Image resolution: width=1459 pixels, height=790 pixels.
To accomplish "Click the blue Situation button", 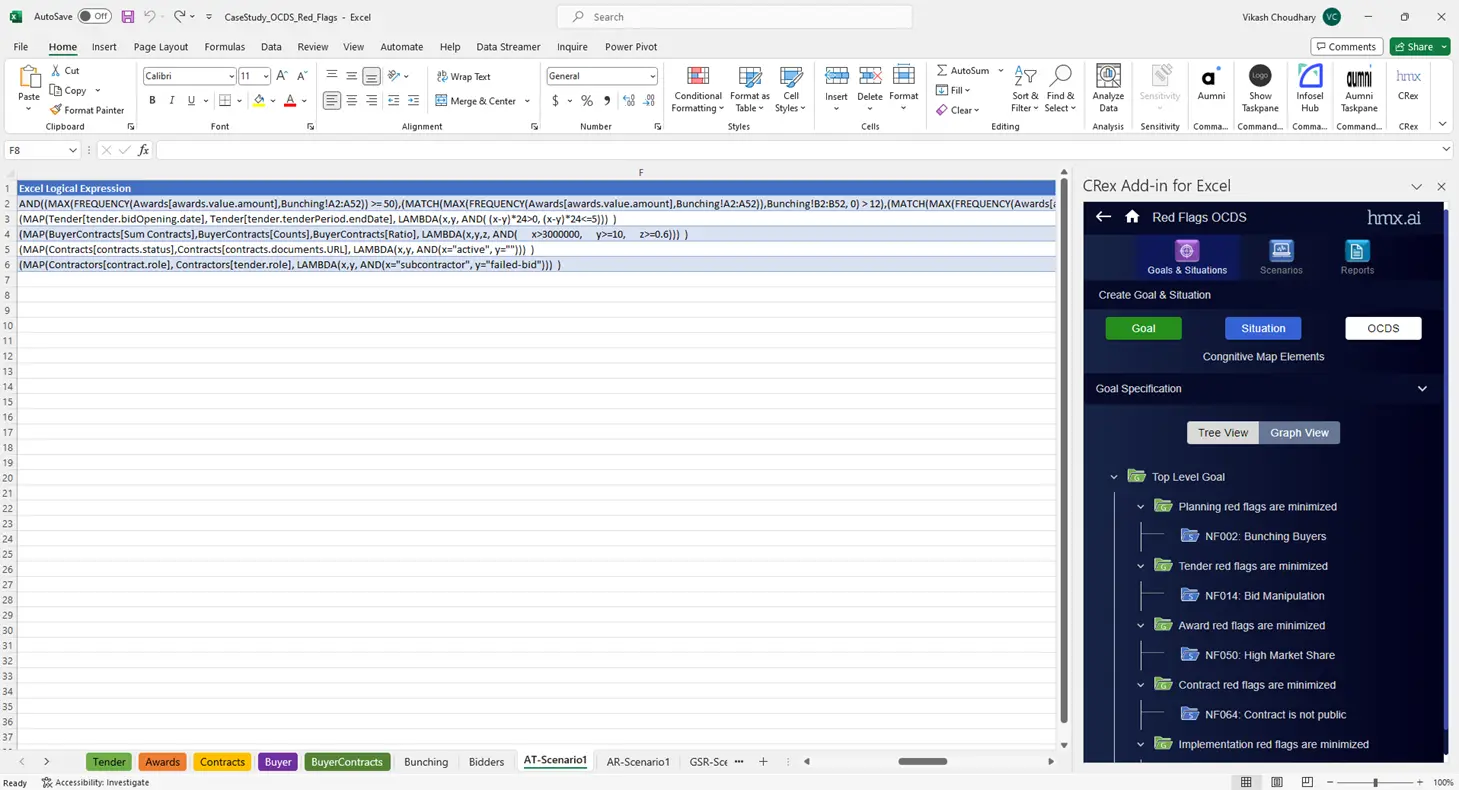I will click(1263, 328).
